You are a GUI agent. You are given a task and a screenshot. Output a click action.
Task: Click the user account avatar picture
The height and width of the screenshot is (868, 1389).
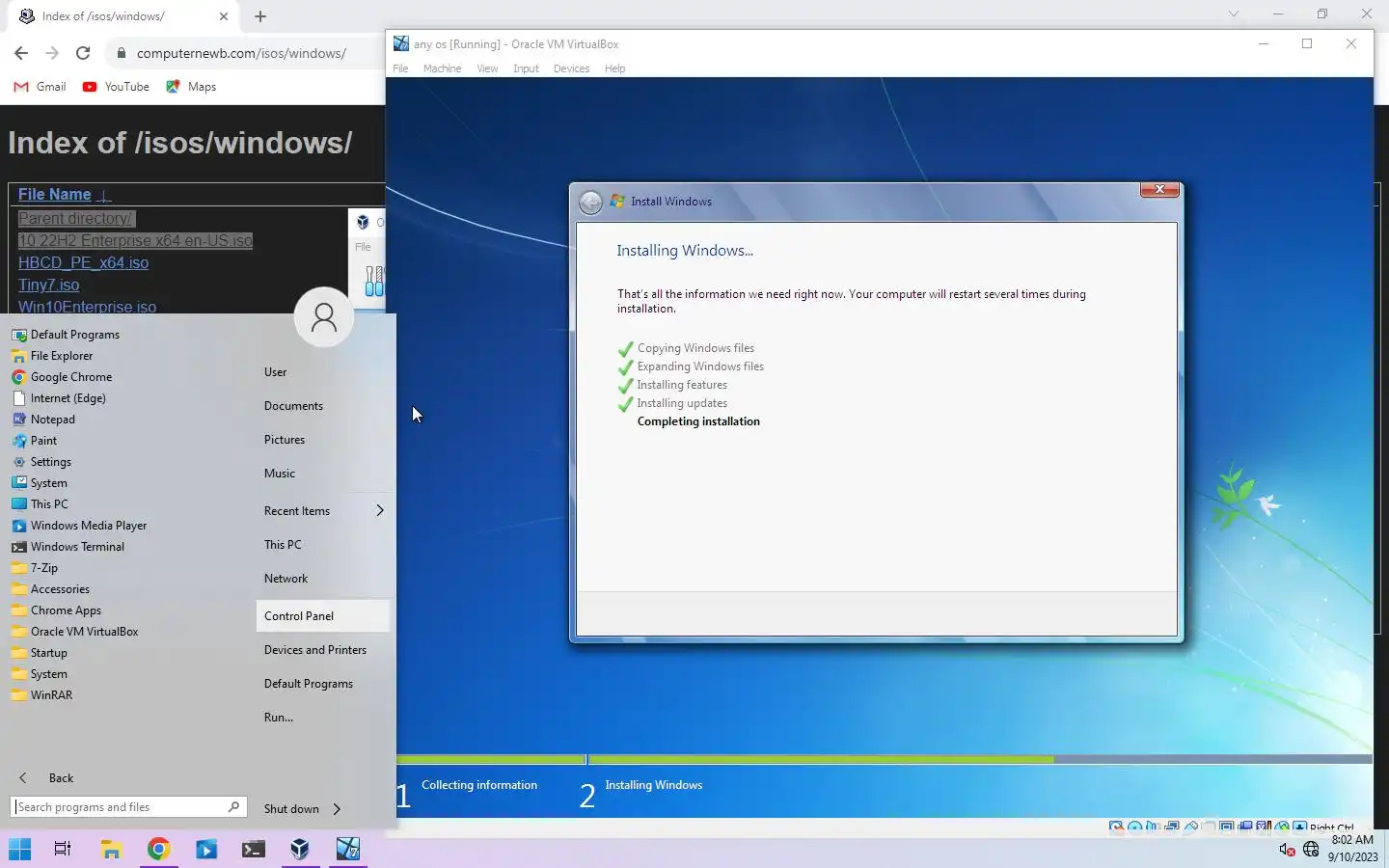tap(324, 317)
